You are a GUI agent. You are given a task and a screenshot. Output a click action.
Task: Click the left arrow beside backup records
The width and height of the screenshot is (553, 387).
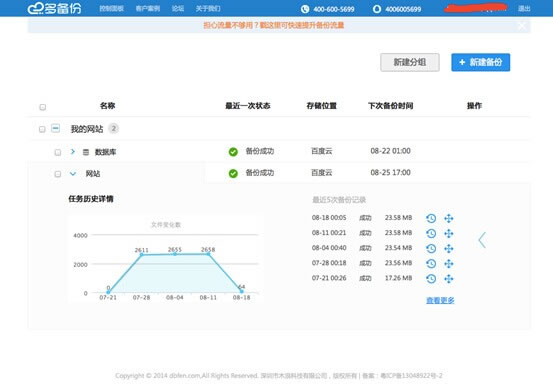[x=482, y=240]
